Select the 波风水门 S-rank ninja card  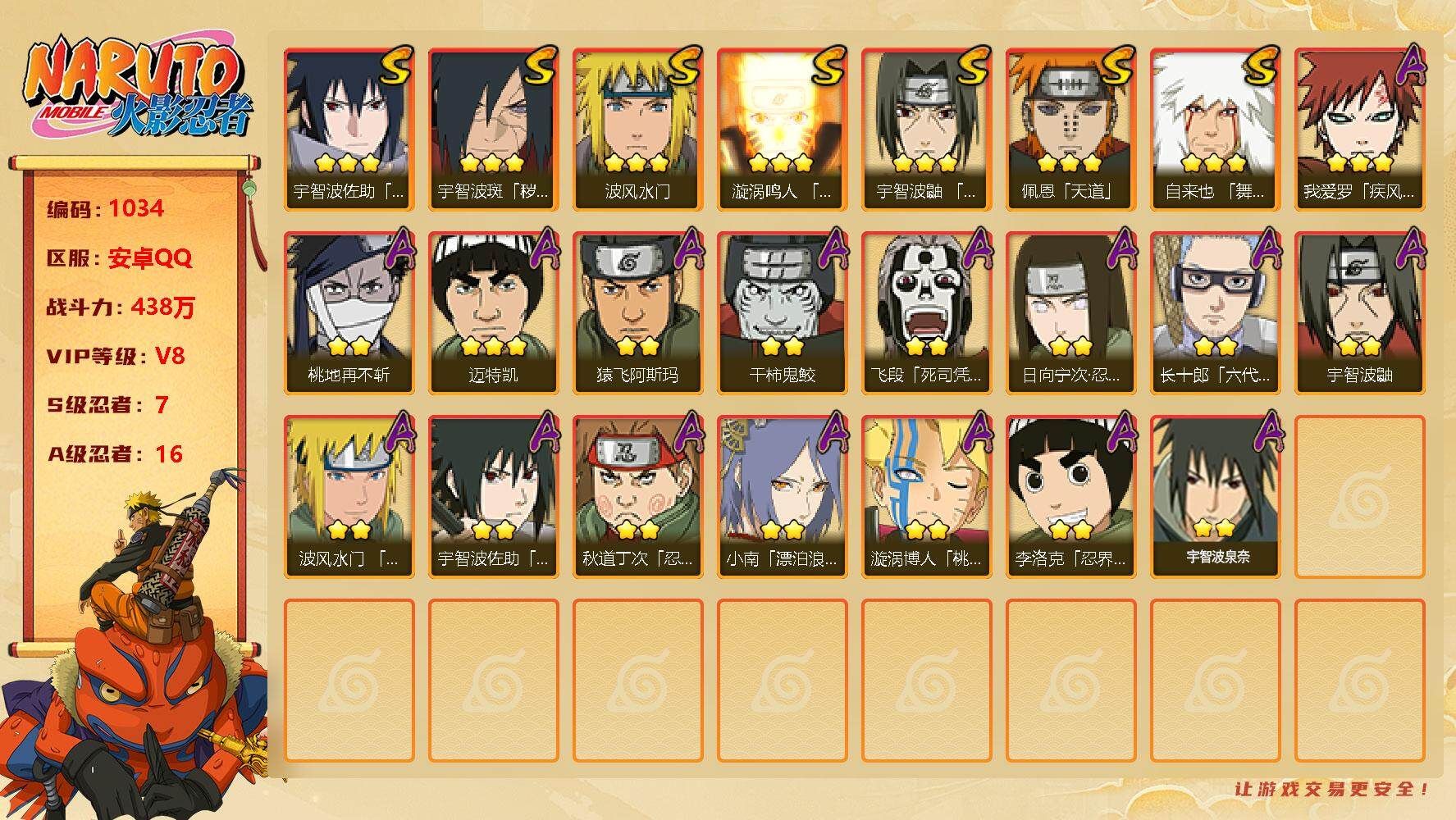point(637,130)
